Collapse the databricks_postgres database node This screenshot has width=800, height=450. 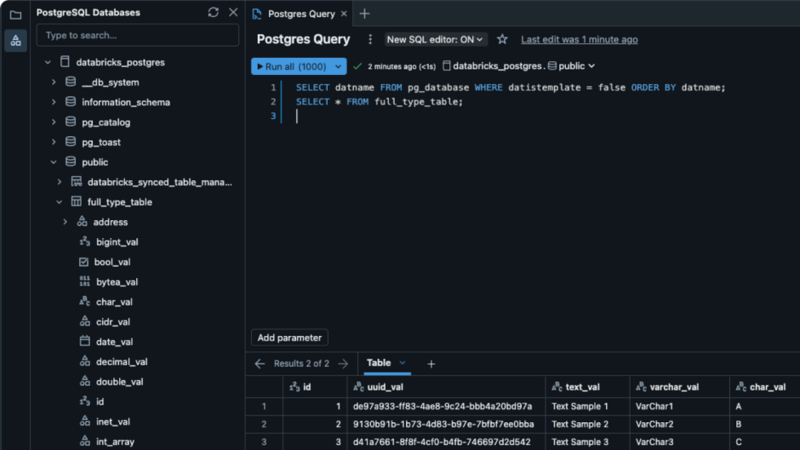tap(48, 62)
